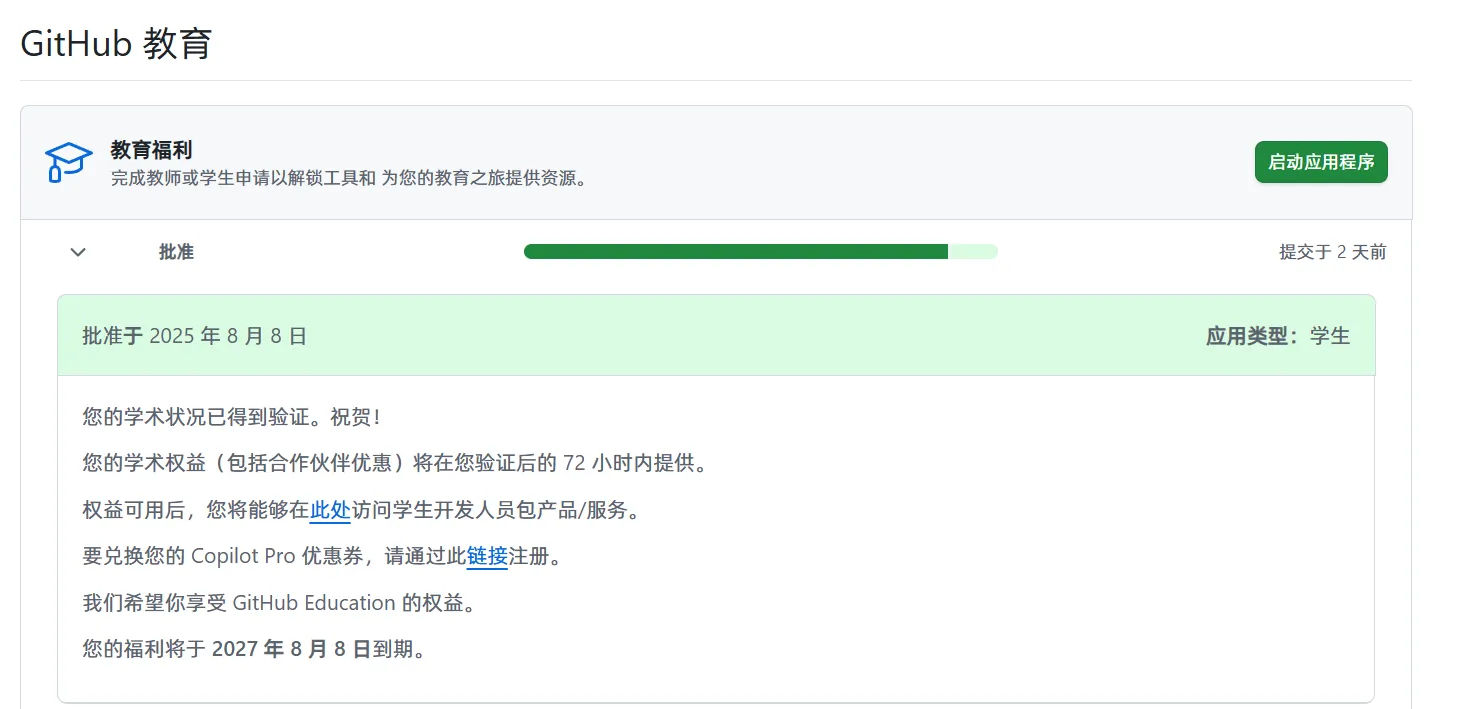Open the Copilot Pro 链接 registration link
Viewport: 1461px width, 709px height.
(487, 557)
